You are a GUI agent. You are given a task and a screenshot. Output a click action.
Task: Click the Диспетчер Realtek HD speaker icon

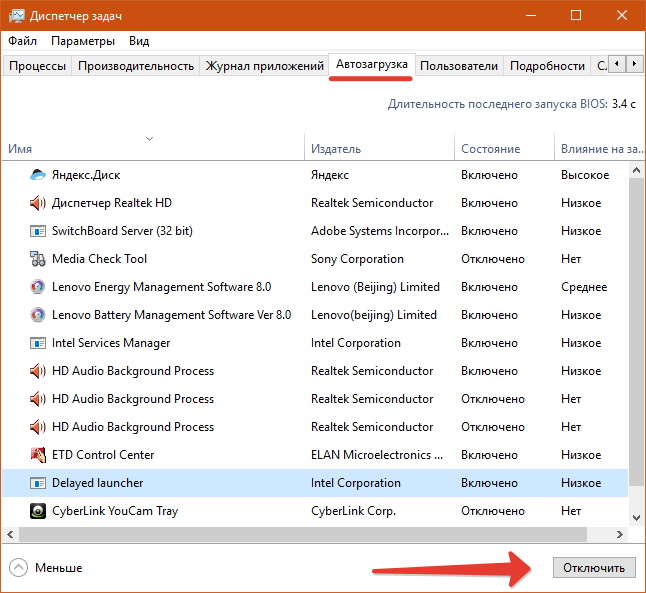coord(38,203)
